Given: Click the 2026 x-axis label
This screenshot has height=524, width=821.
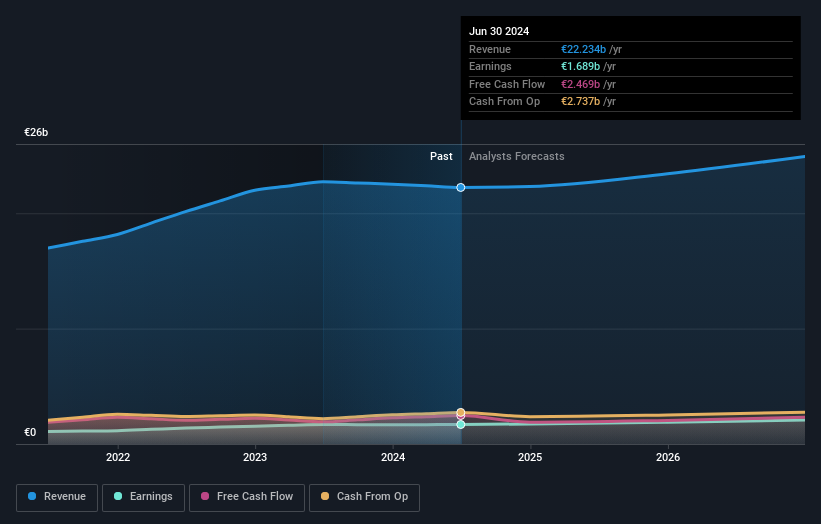Looking at the screenshot, I should pos(668,458).
